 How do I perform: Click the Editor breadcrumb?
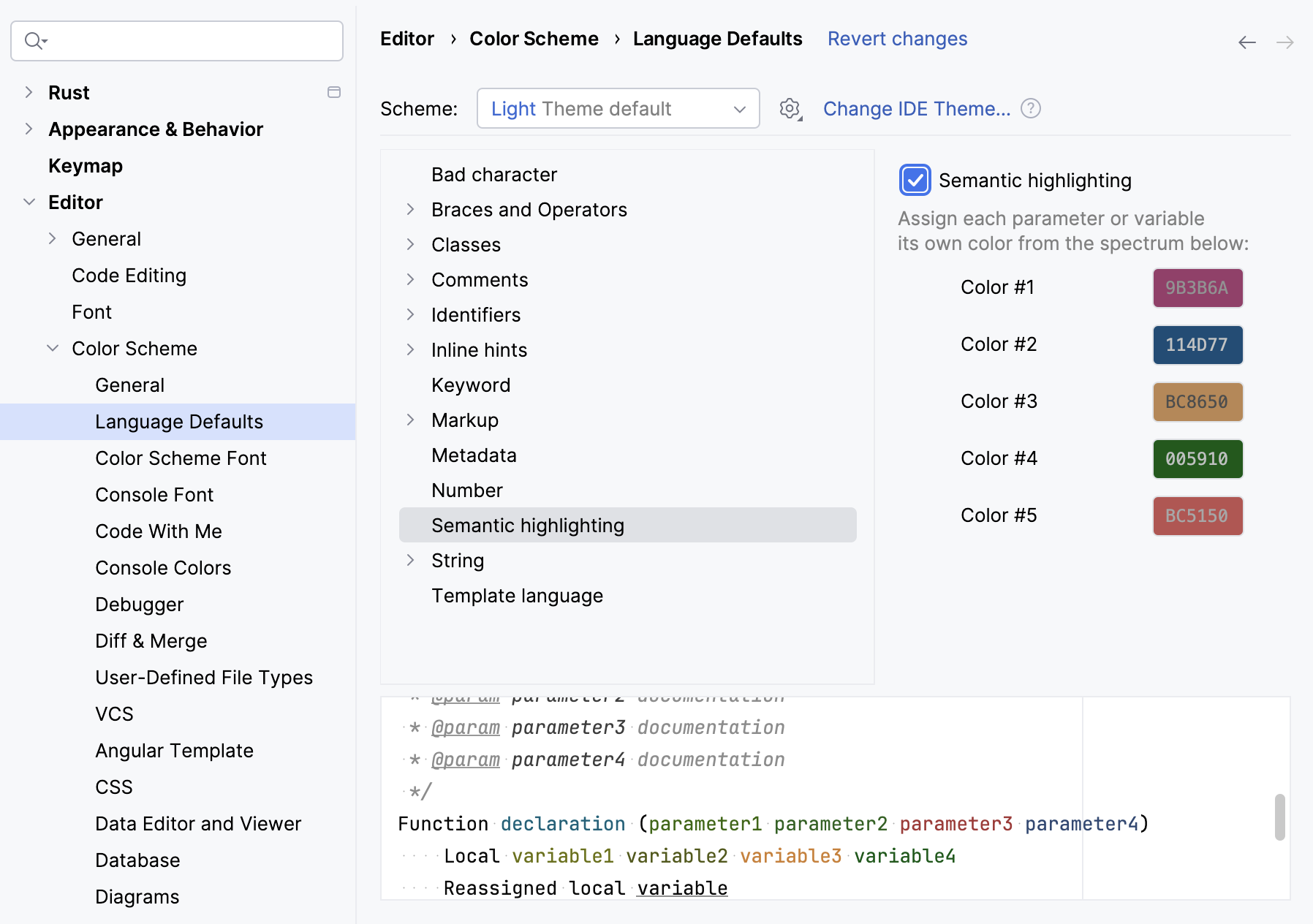coord(406,39)
